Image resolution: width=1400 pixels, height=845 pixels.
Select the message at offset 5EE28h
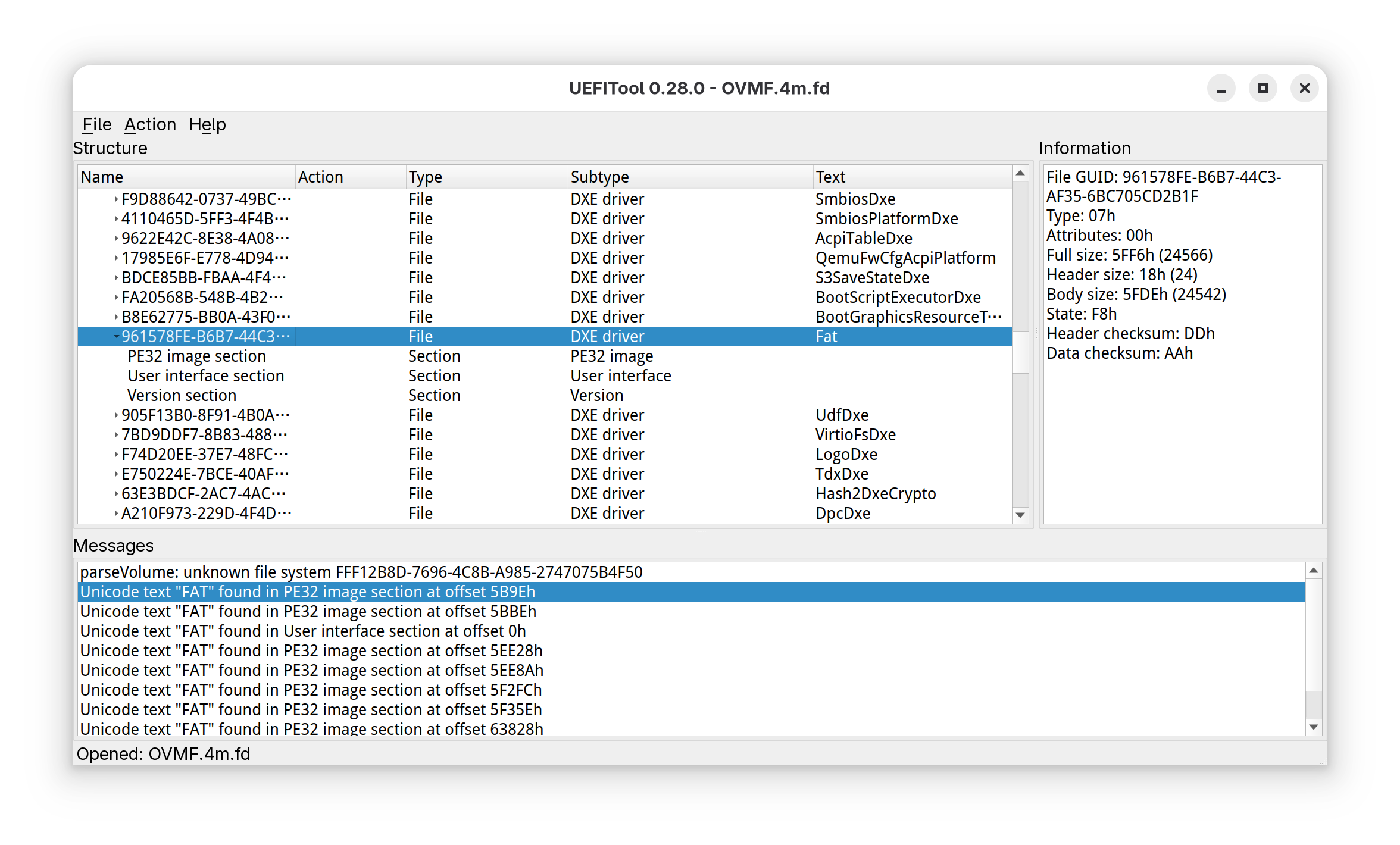692,651
